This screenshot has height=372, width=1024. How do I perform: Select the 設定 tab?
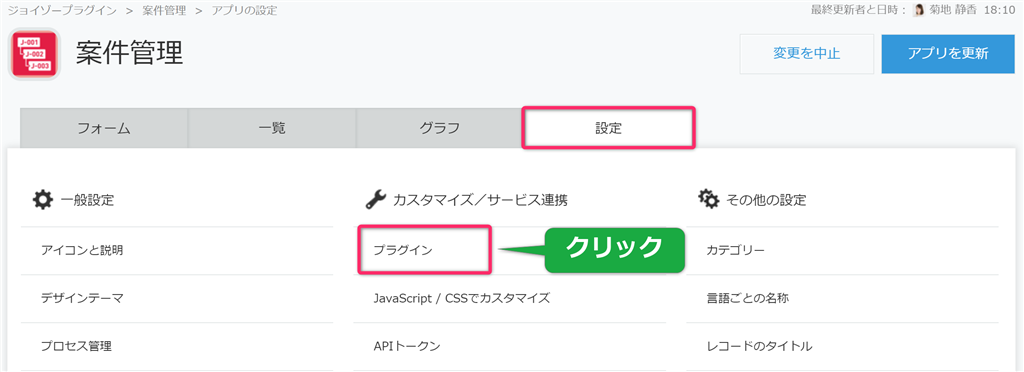click(608, 128)
